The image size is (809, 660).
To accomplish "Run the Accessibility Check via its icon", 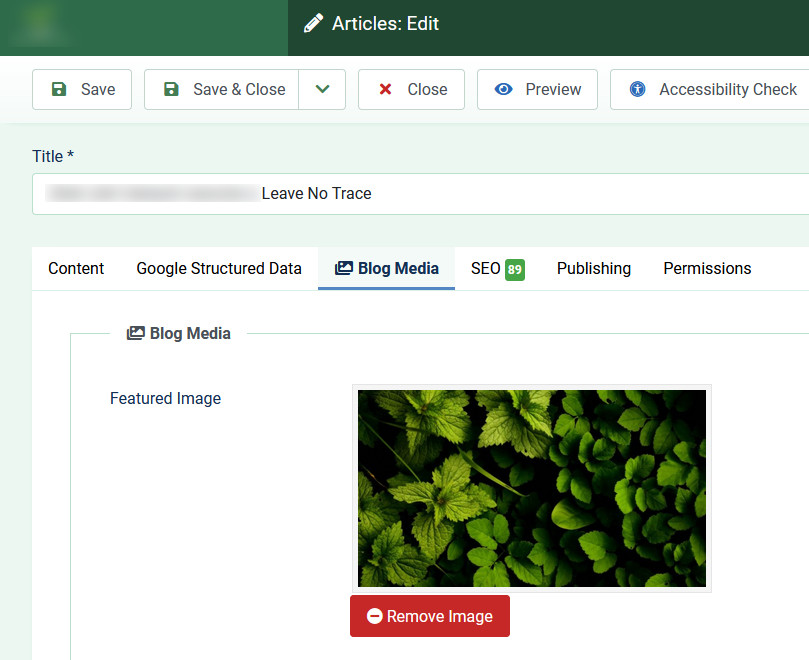I will [638, 89].
